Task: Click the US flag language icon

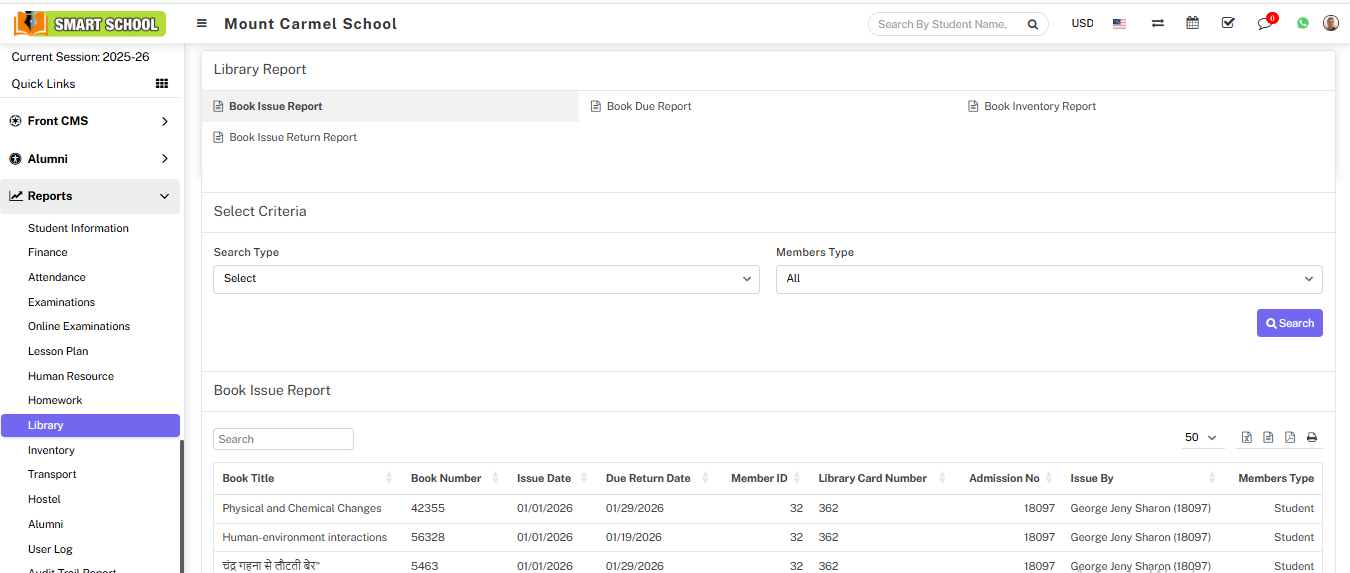Action: click(x=1119, y=24)
